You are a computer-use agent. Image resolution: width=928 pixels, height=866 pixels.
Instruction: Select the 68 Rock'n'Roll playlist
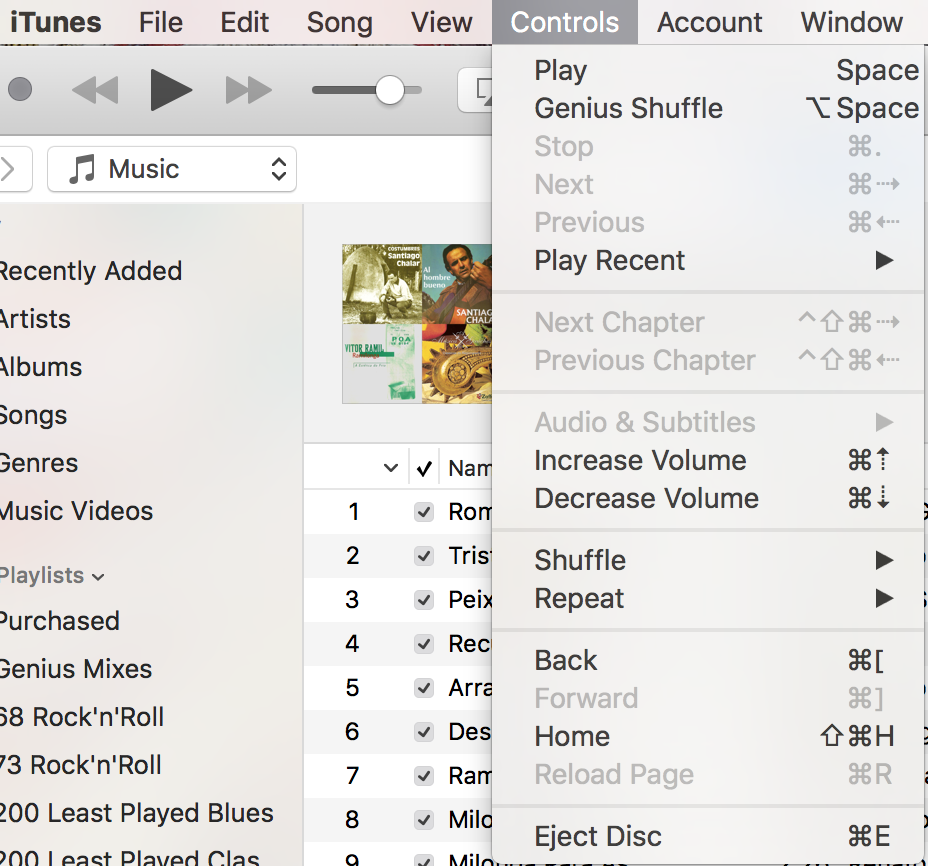pos(82,717)
